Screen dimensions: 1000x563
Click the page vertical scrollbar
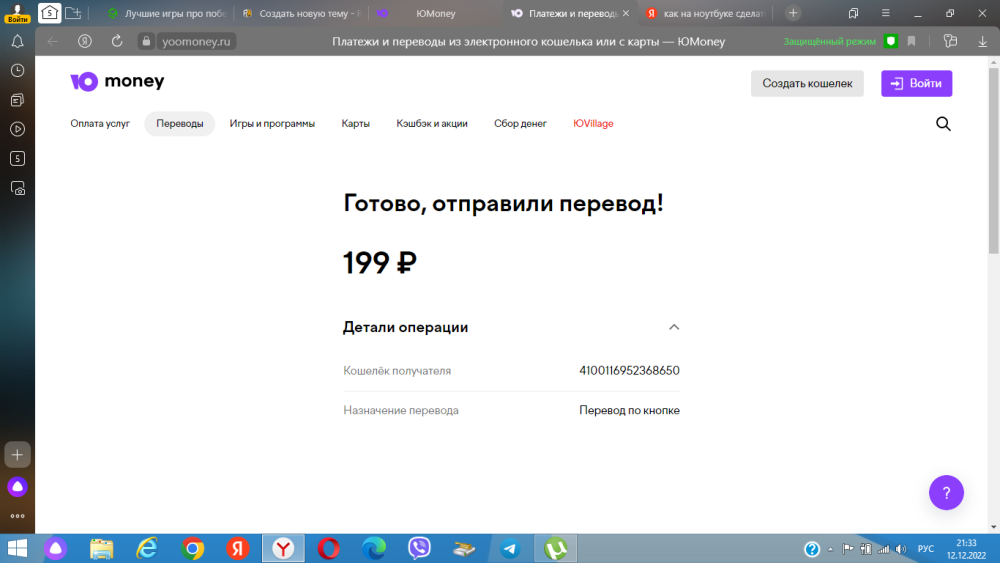tap(994, 159)
